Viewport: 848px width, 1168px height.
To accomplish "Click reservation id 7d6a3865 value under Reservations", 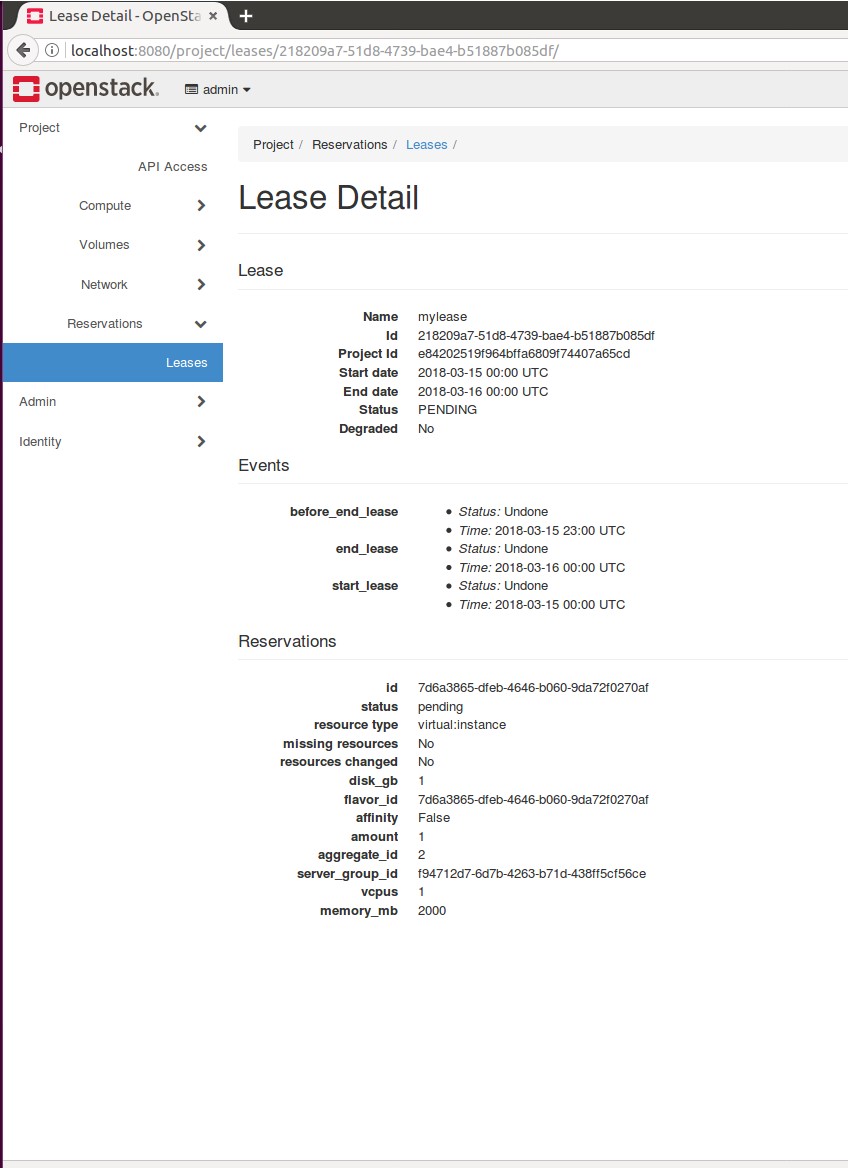I will 533,688.
